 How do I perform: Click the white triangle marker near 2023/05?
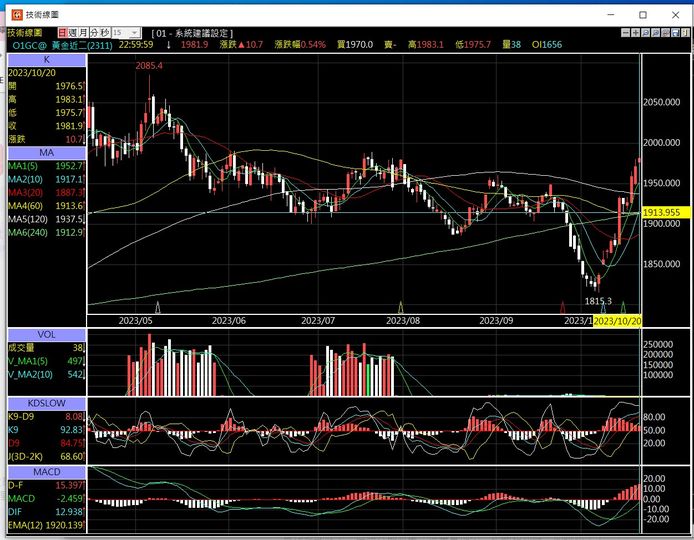(x=158, y=308)
